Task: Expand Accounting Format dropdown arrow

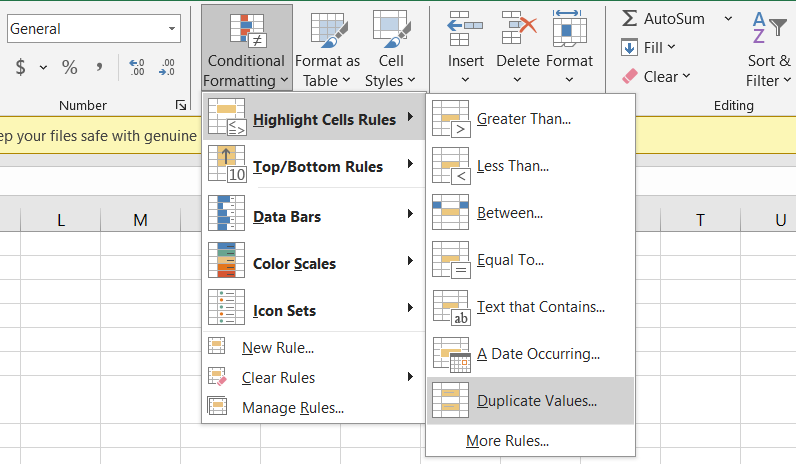Action: pos(44,67)
